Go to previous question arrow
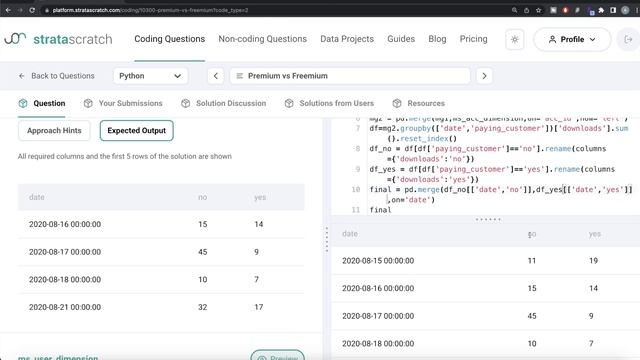Viewport: 640px width, 360px height. [216, 76]
